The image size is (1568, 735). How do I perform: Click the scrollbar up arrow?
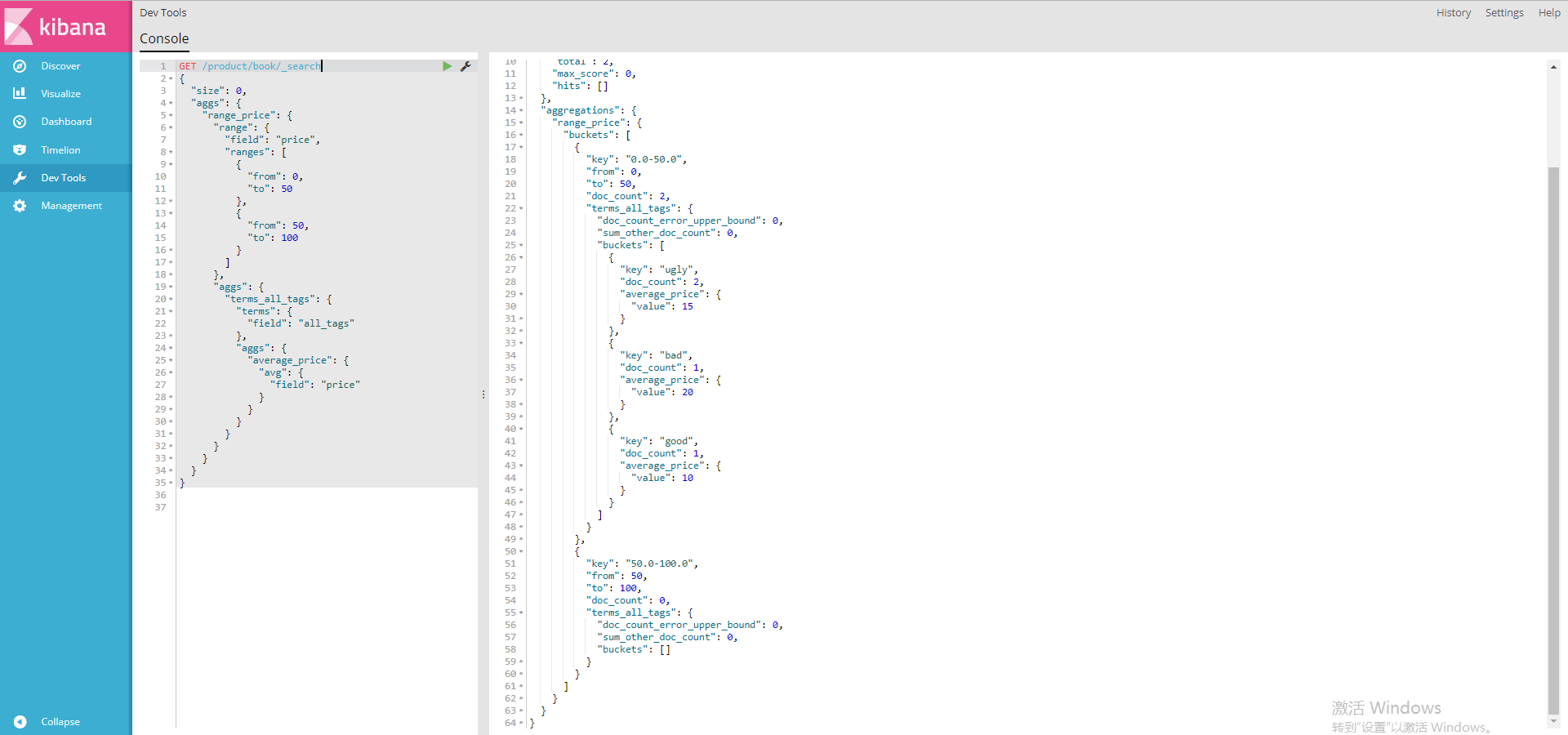tap(1553, 67)
